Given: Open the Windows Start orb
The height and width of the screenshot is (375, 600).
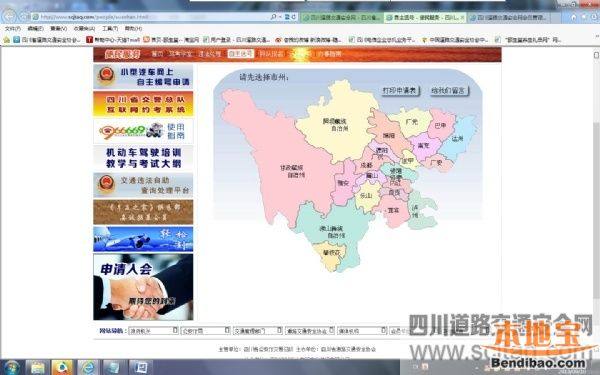Looking at the screenshot, I should tap(11, 367).
